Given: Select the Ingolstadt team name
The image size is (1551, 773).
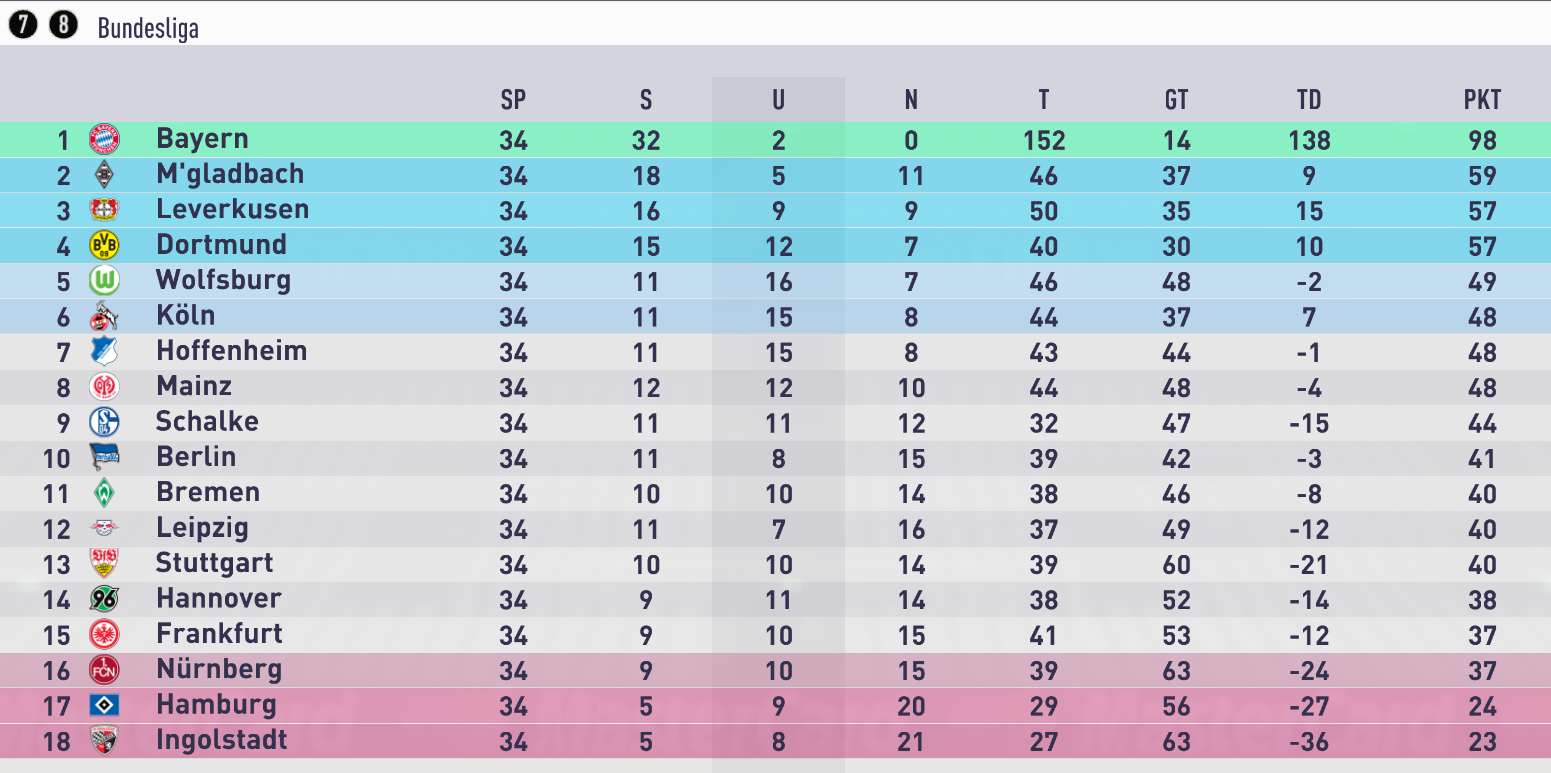Looking at the screenshot, I should click(x=222, y=740).
